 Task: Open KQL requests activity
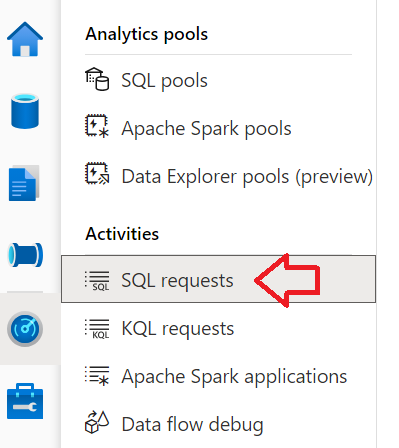tap(178, 329)
